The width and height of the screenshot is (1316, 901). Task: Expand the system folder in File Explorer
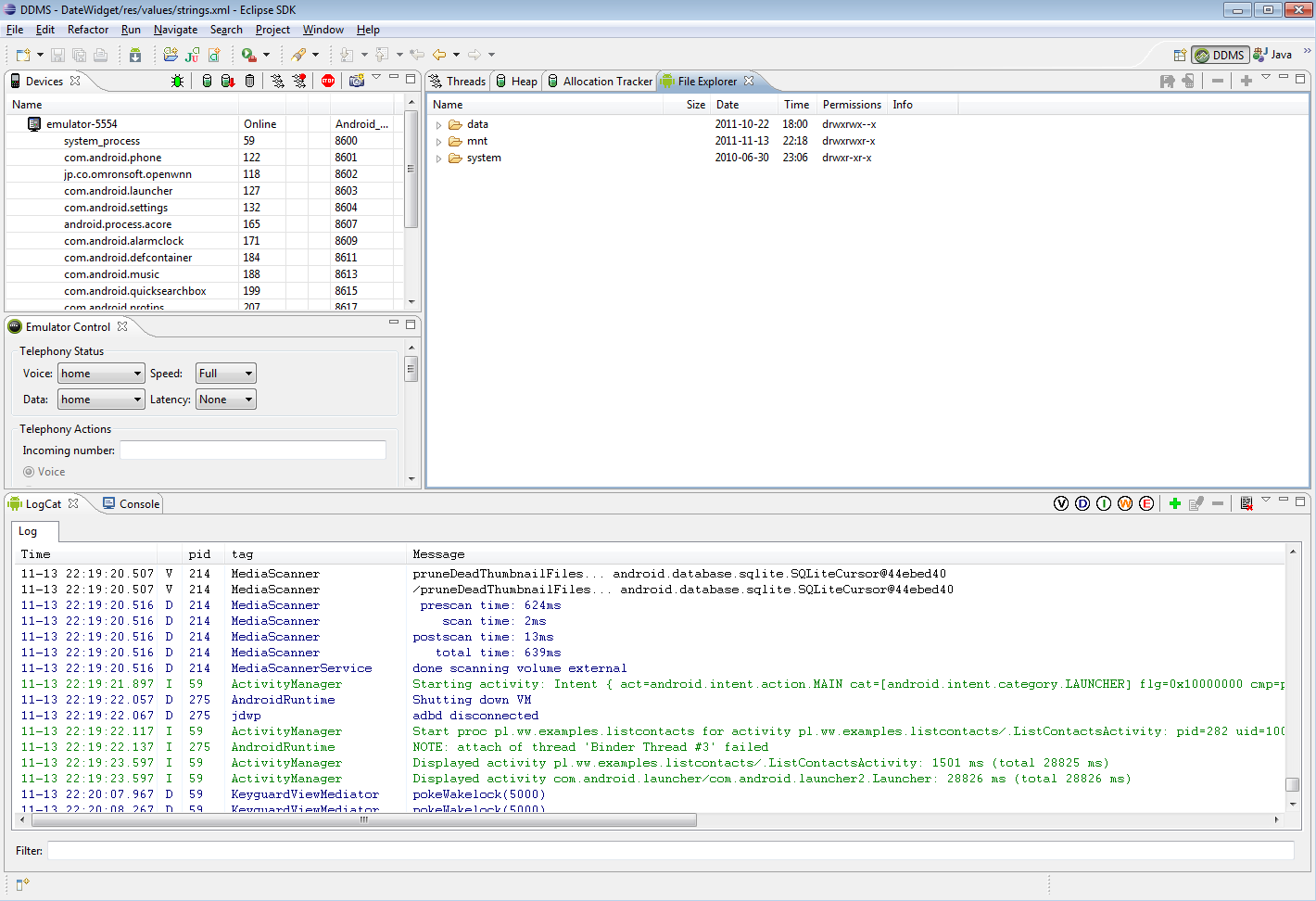click(439, 158)
